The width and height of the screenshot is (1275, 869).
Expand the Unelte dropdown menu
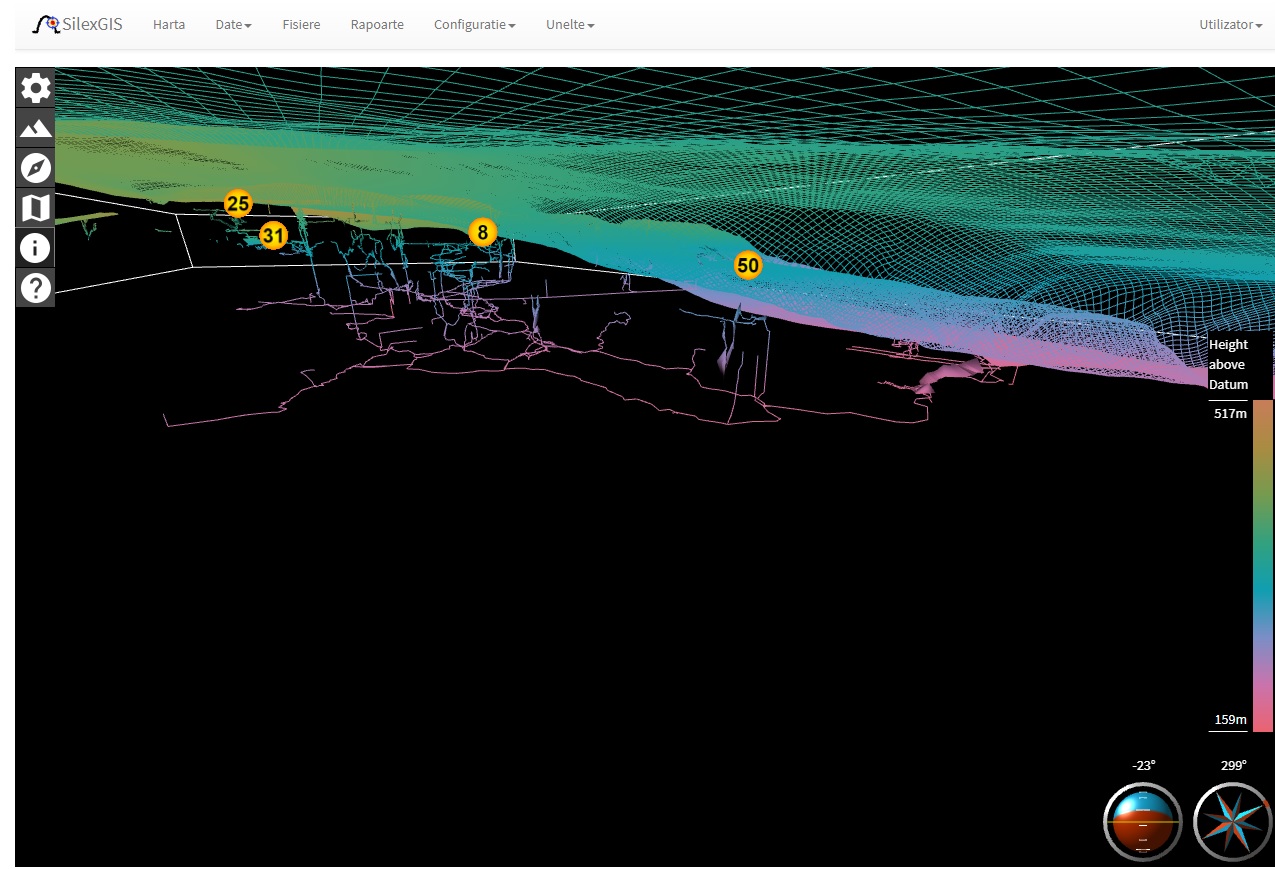click(570, 24)
